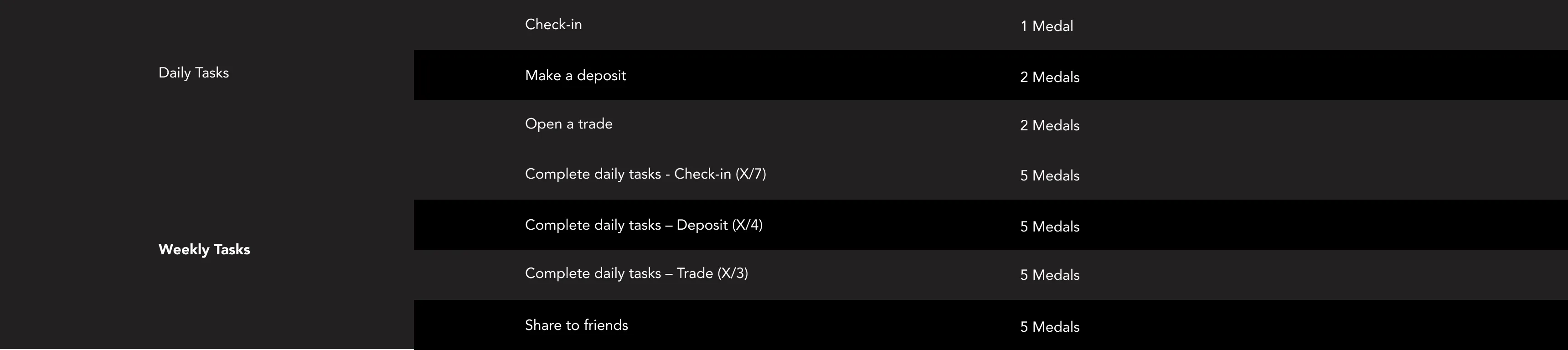Select the Check-in daily task
1568x350 pixels.
click(x=553, y=25)
